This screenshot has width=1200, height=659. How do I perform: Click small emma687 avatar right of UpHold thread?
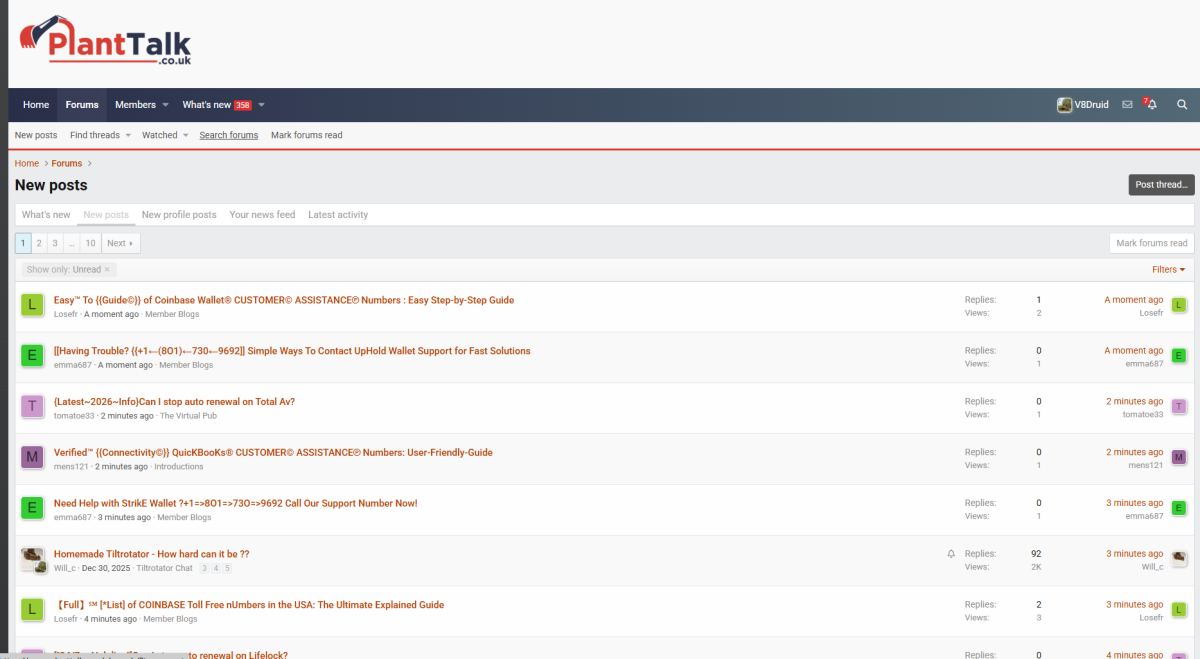(1179, 356)
